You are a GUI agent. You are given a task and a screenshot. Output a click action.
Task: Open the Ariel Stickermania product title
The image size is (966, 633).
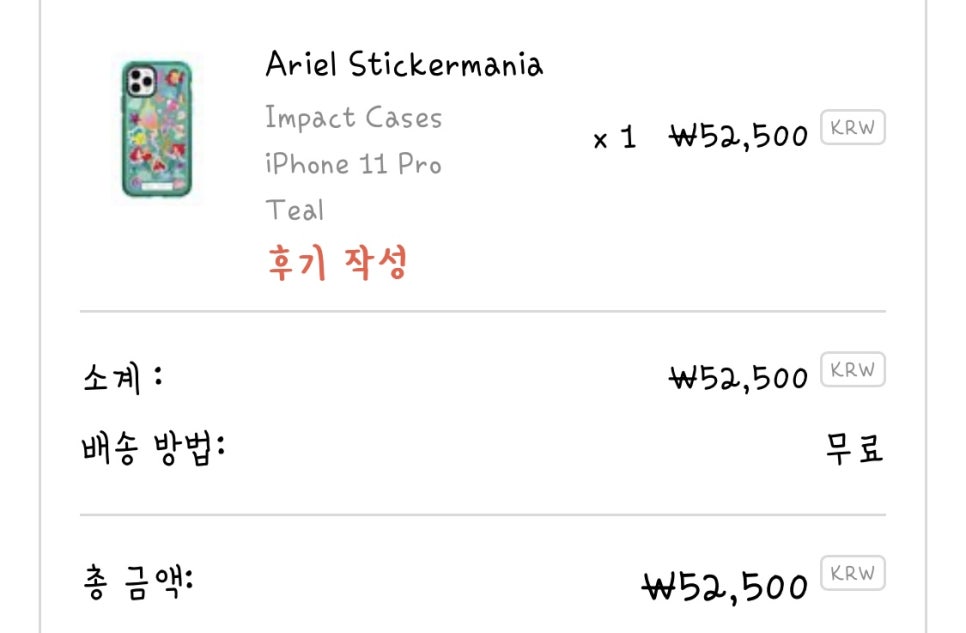(x=404, y=66)
